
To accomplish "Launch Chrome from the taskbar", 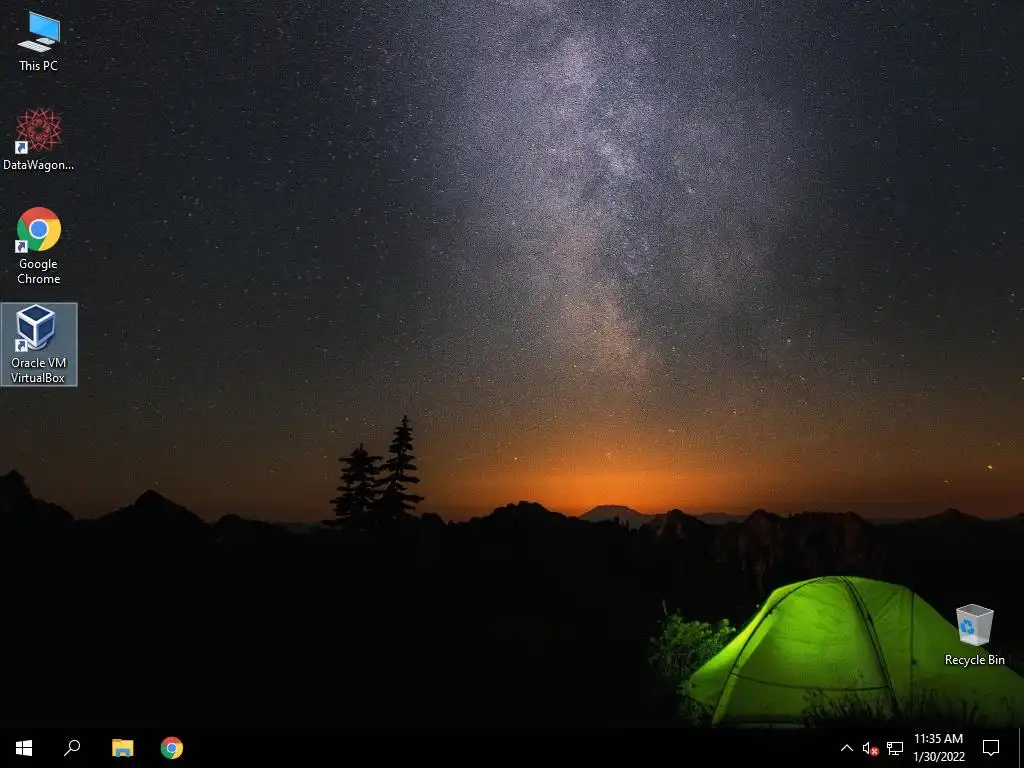I will point(172,748).
